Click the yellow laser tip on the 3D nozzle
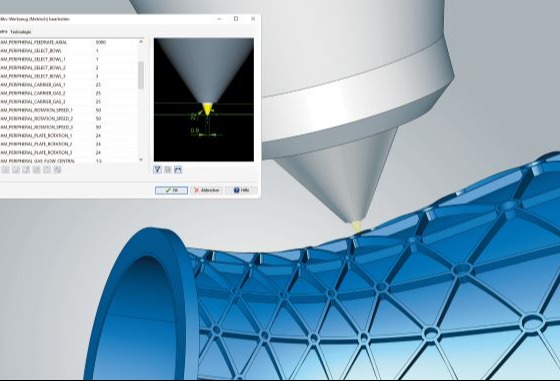This screenshot has height=381, width=560. coord(357,227)
